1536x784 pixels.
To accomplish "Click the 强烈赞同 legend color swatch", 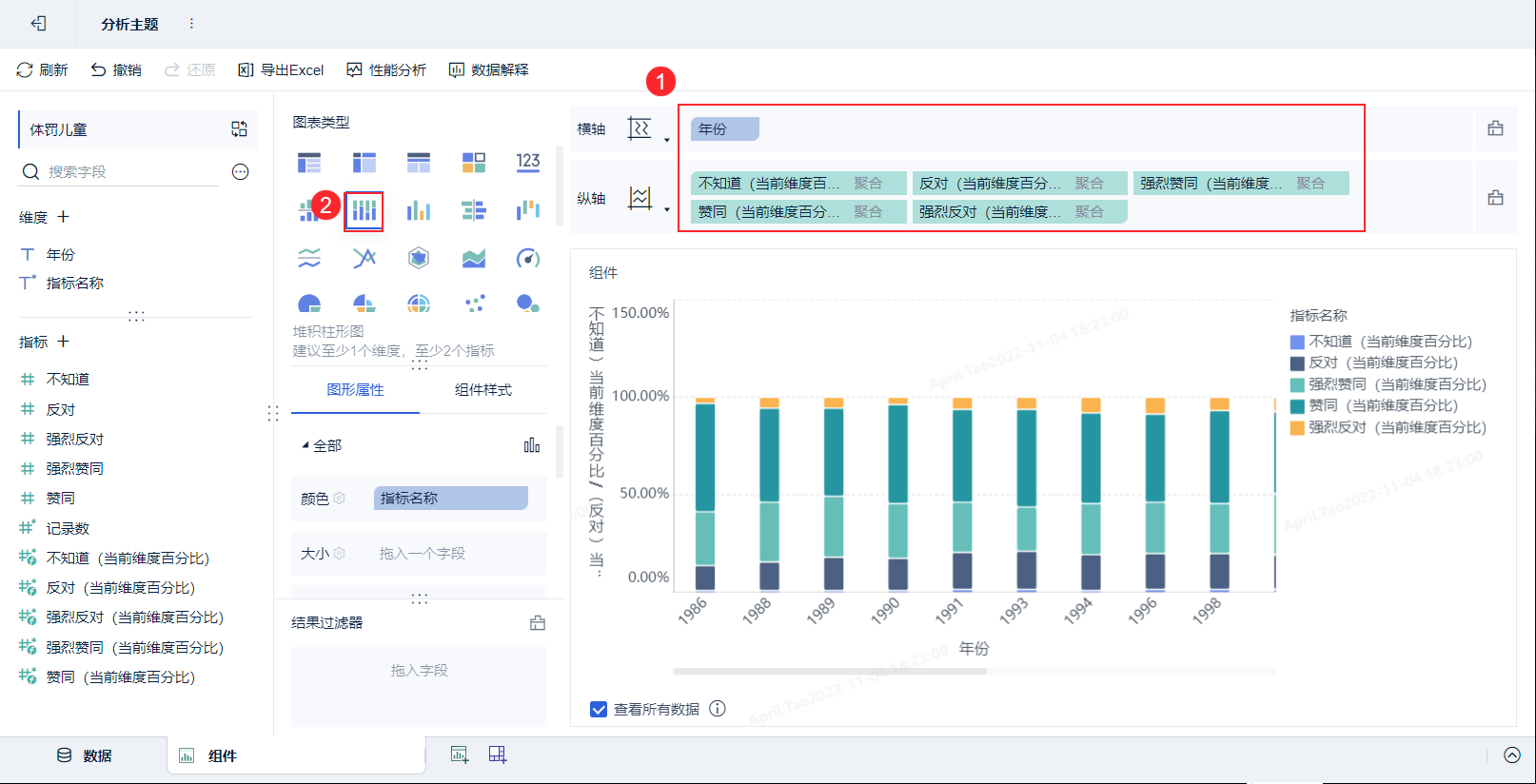I will click(x=1297, y=384).
